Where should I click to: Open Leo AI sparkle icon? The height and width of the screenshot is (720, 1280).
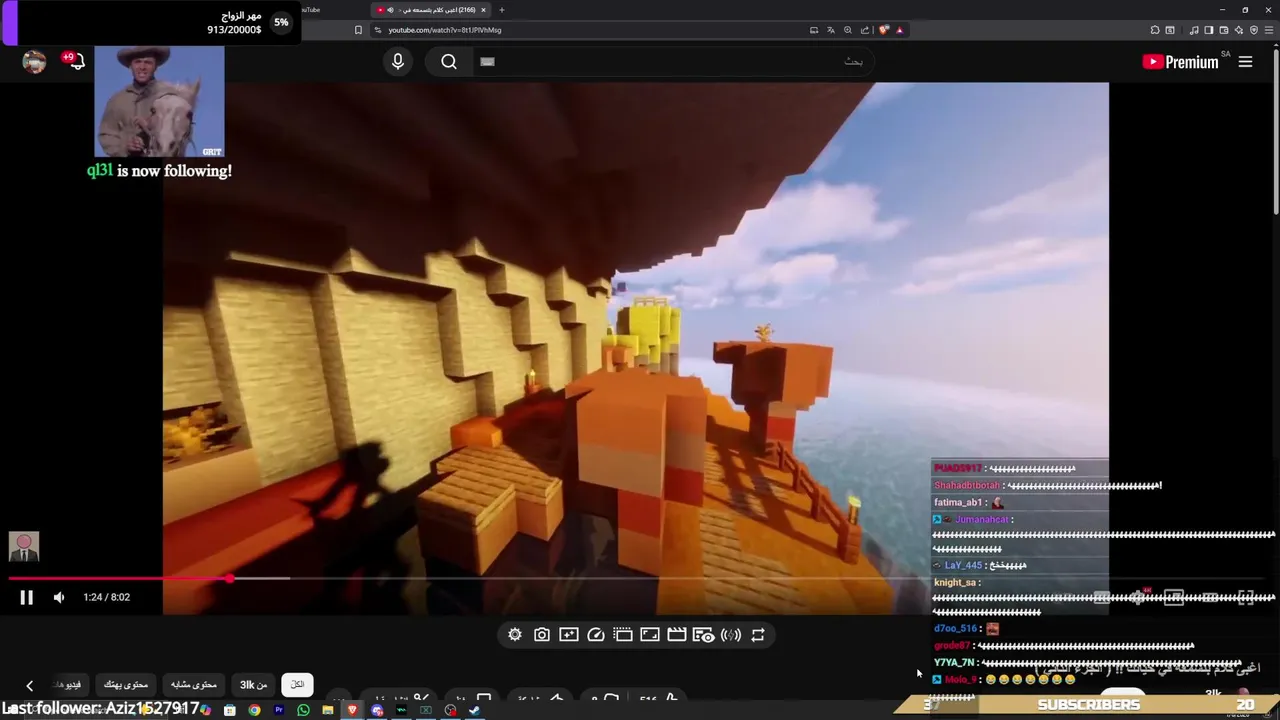(1238, 30)
